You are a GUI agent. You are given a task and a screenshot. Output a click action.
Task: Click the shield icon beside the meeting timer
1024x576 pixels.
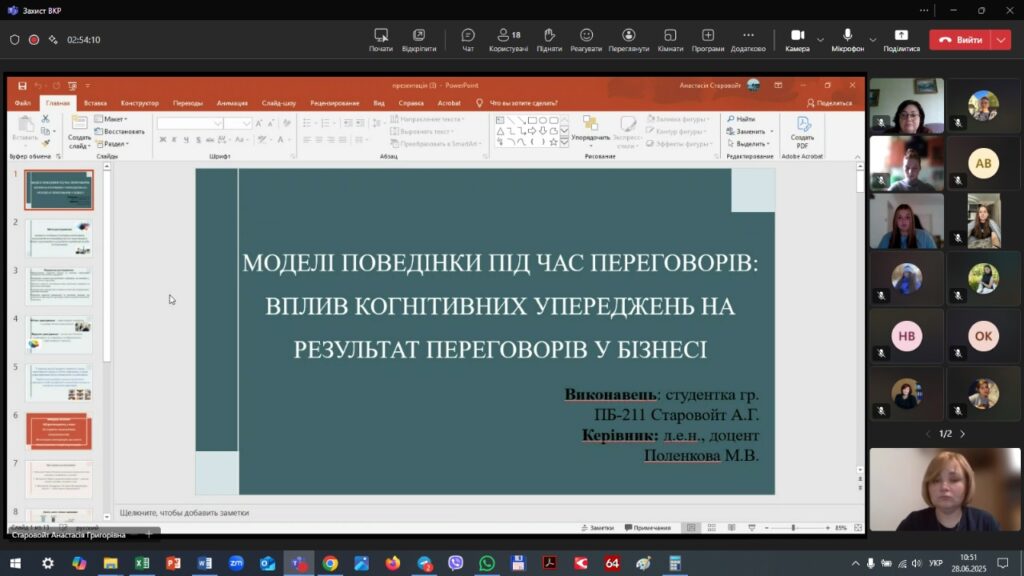14,40
